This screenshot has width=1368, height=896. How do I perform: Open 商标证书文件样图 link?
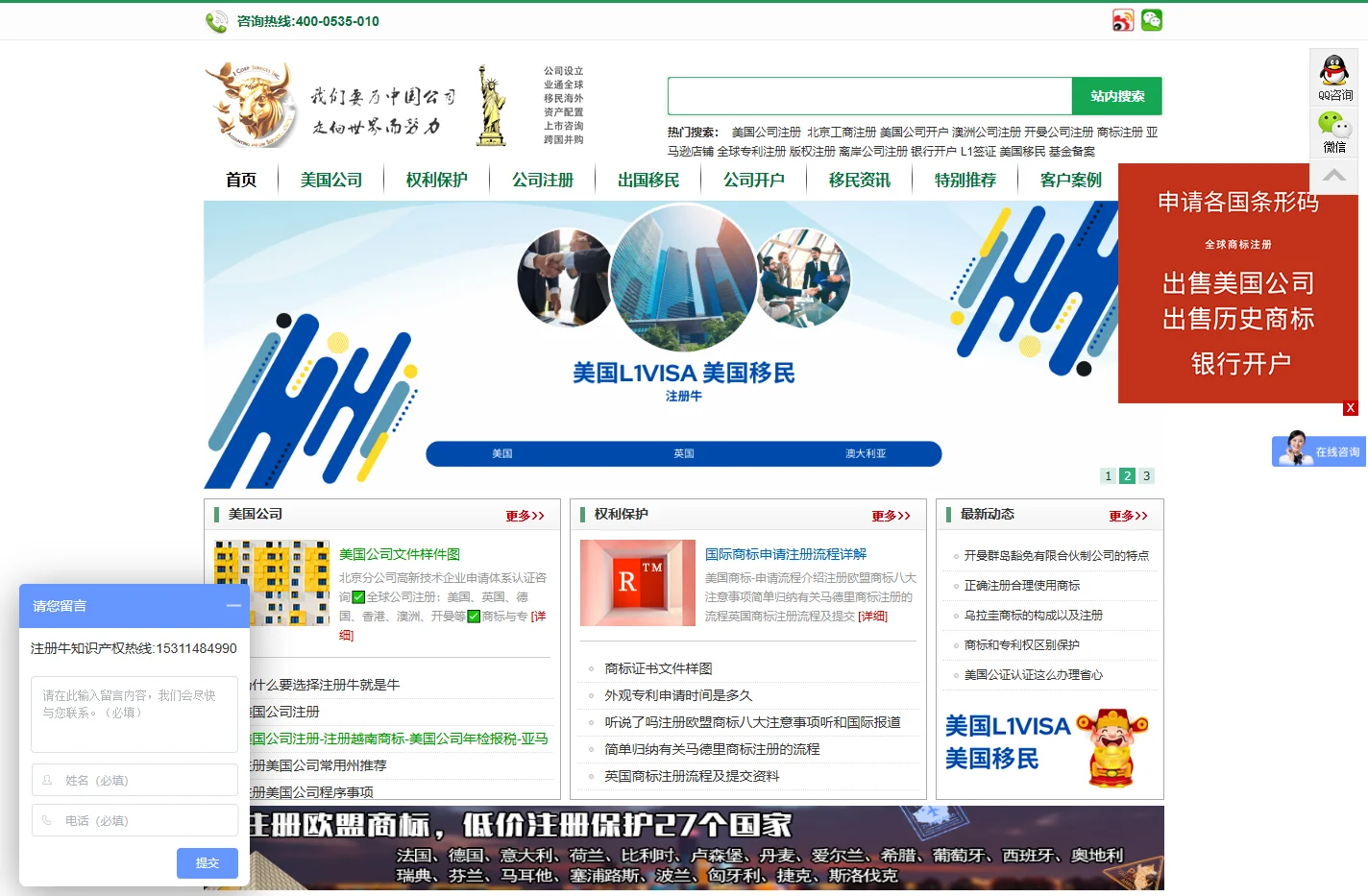[x=658, y=668]
